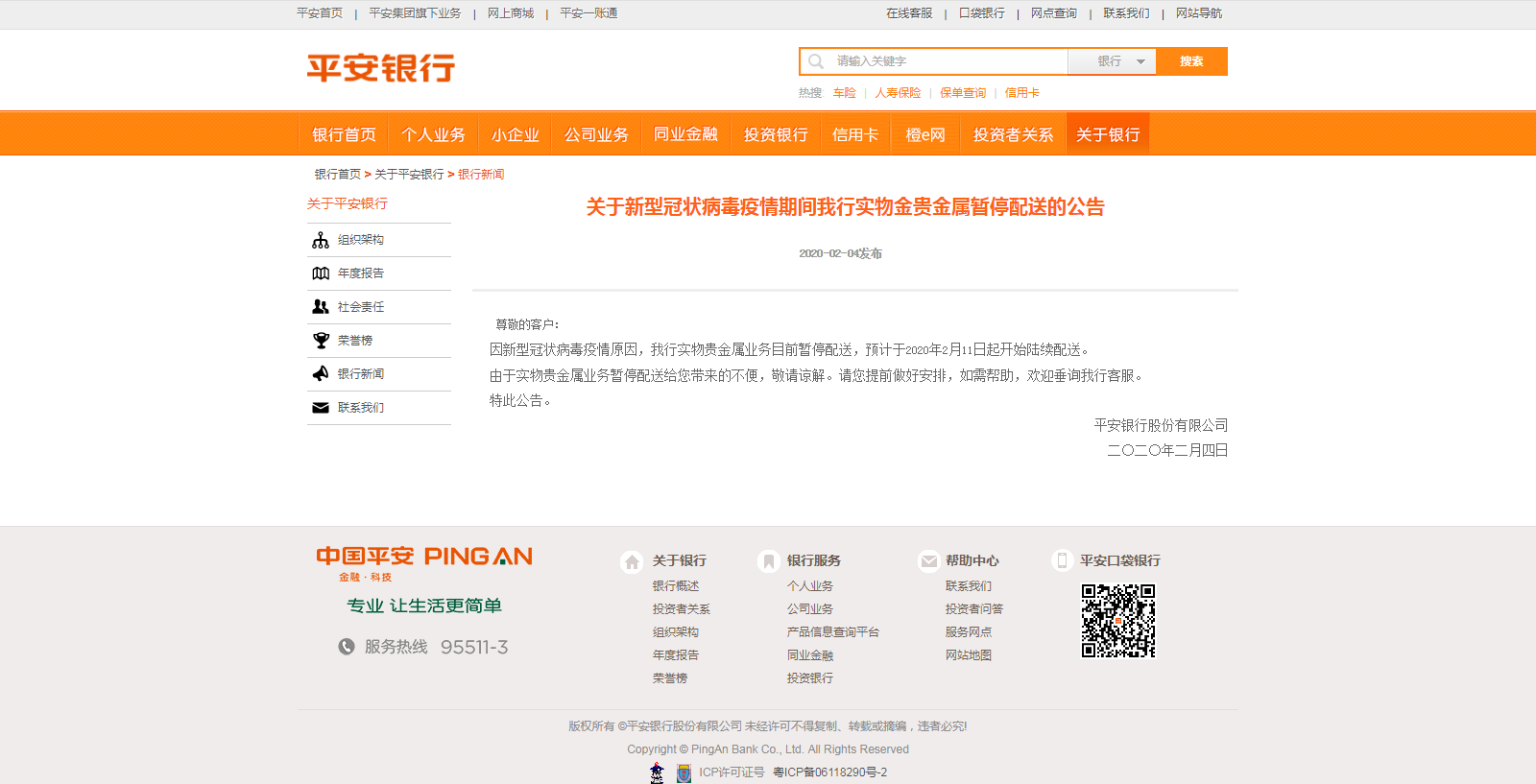This screenshot has width=1536, height=784.
Task: Open the 信用卡 nav tab
Action: point(855,134)
